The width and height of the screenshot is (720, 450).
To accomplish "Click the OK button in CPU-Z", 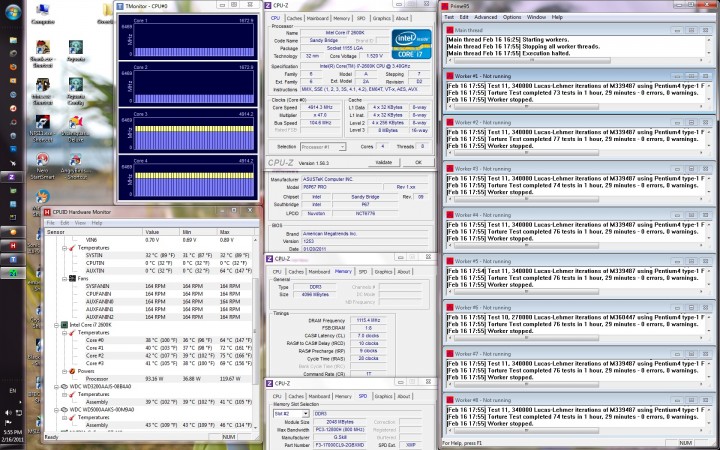I will click(x=418, y=163).
